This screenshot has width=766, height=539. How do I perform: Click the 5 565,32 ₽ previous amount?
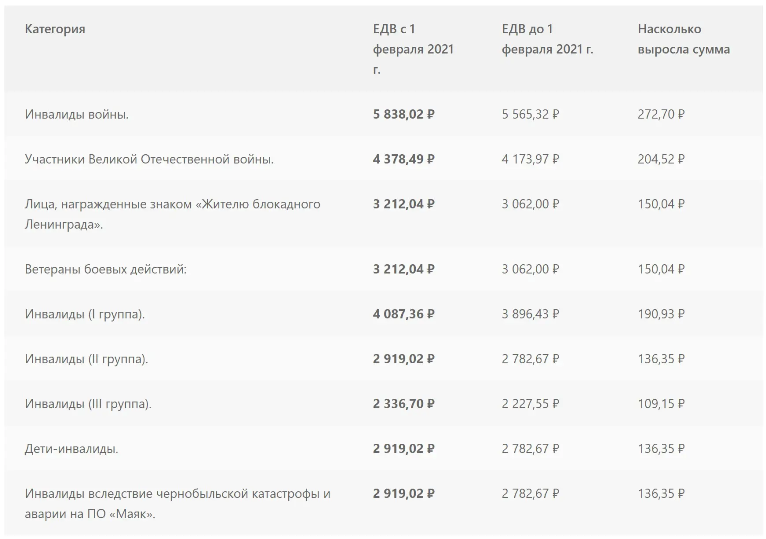pos(530,114)
